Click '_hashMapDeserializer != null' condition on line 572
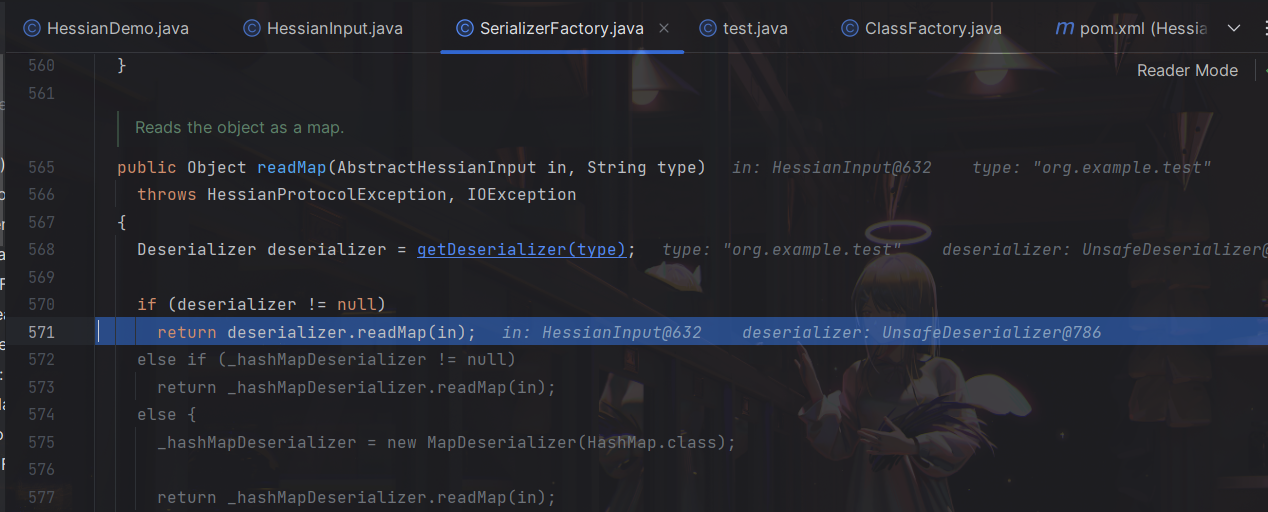 tap(366, 359)
